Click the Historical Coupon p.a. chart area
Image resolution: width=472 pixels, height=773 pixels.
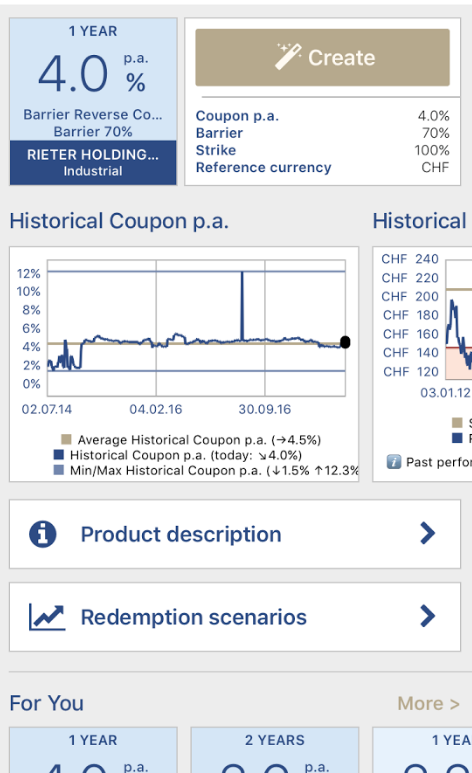click(184, 364)
